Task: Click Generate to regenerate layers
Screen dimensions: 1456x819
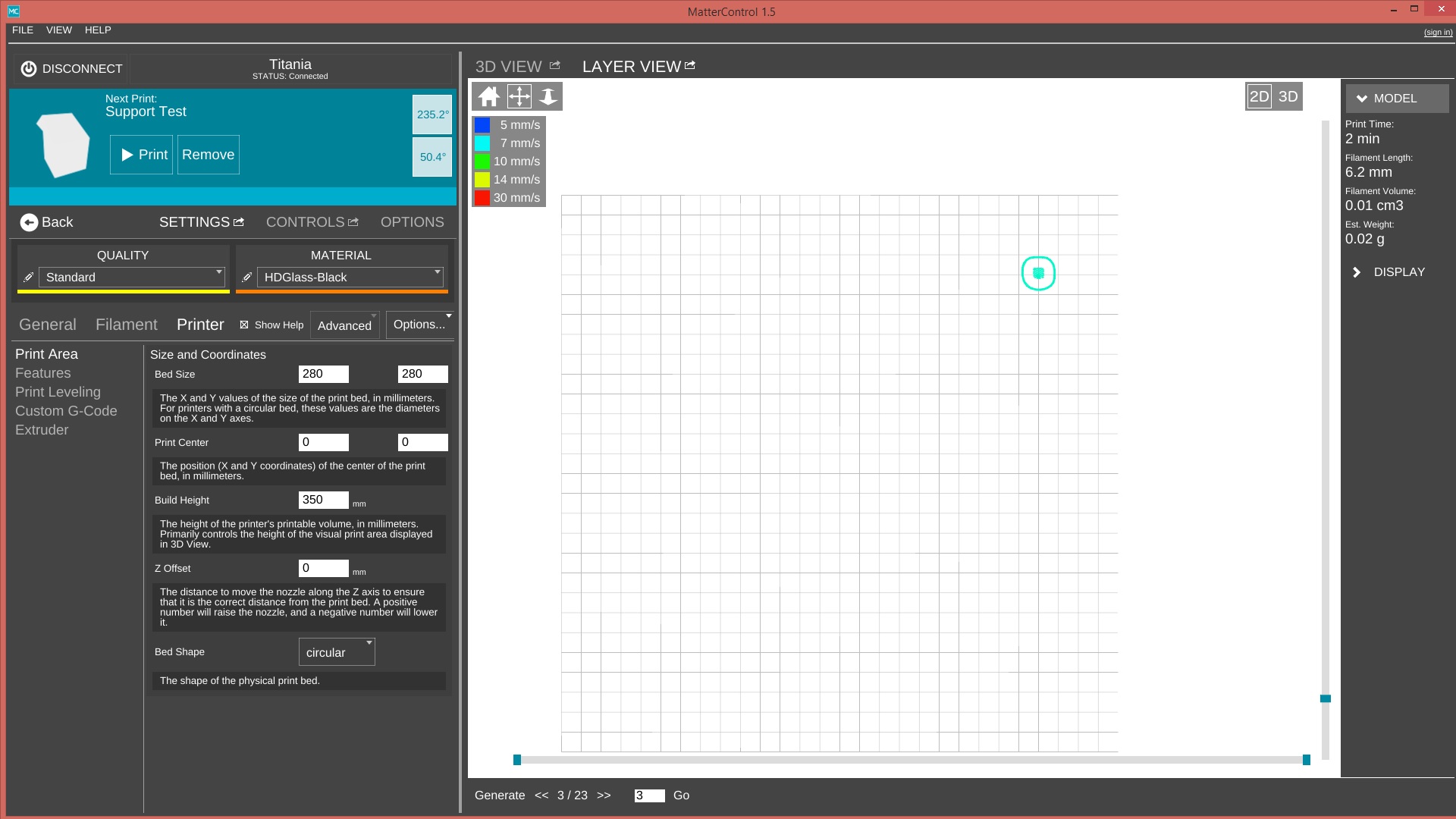Action: pyautogui.click(x=499, y=795)
